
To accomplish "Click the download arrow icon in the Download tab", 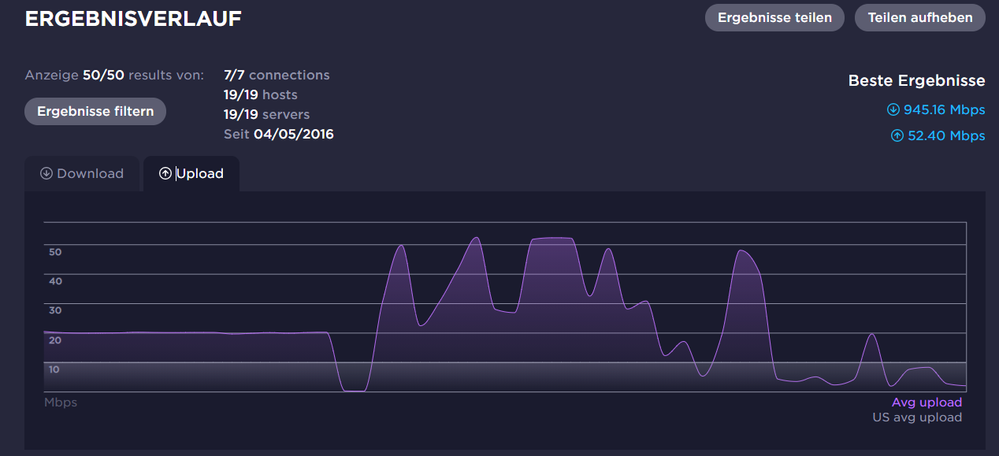I will click(46, 174).
